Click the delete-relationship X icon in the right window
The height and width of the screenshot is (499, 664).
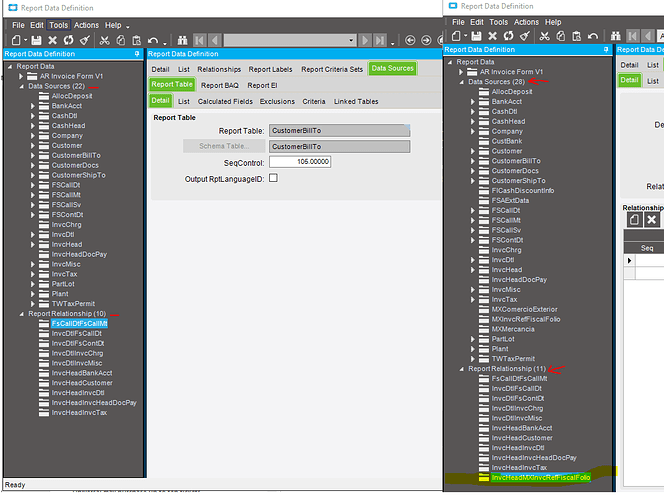652,219
